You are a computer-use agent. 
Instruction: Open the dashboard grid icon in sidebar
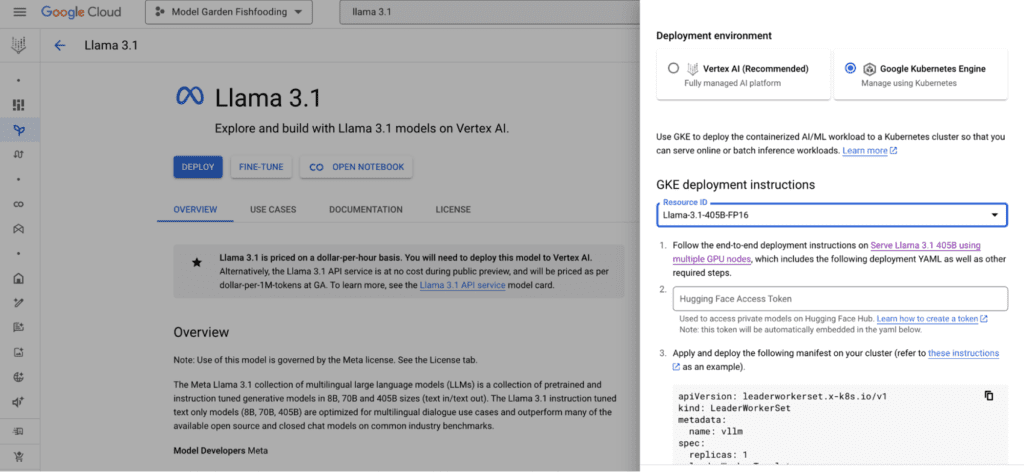[19, 105]
